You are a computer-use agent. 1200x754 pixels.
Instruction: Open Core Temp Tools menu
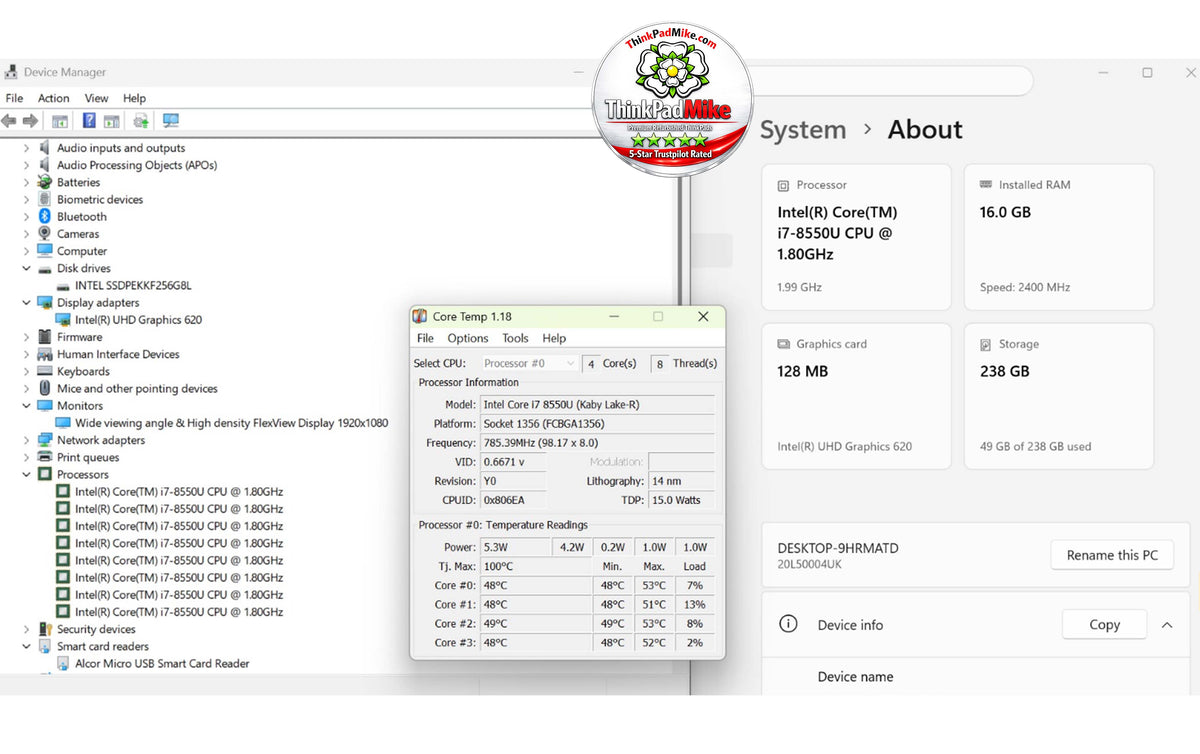click(515, 338)
